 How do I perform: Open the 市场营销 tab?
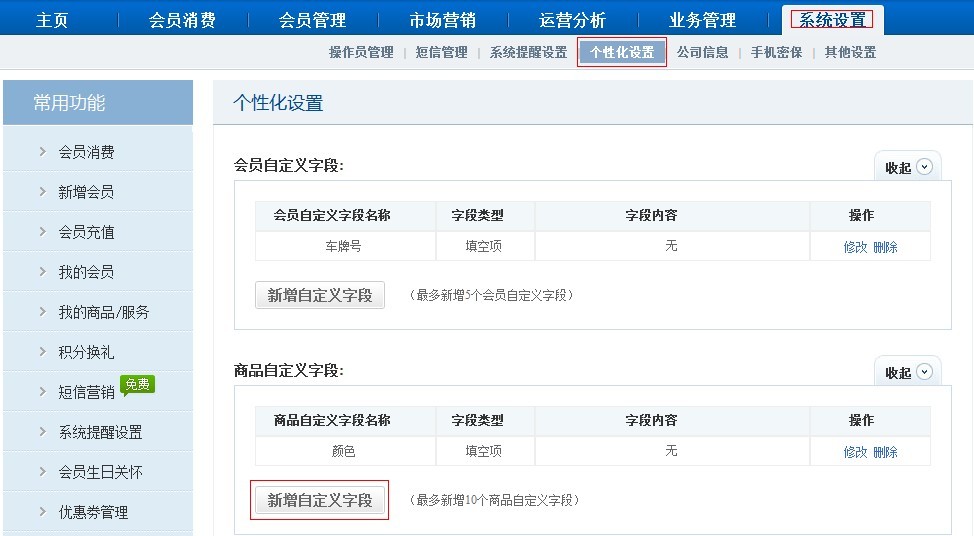coord(442,20)
